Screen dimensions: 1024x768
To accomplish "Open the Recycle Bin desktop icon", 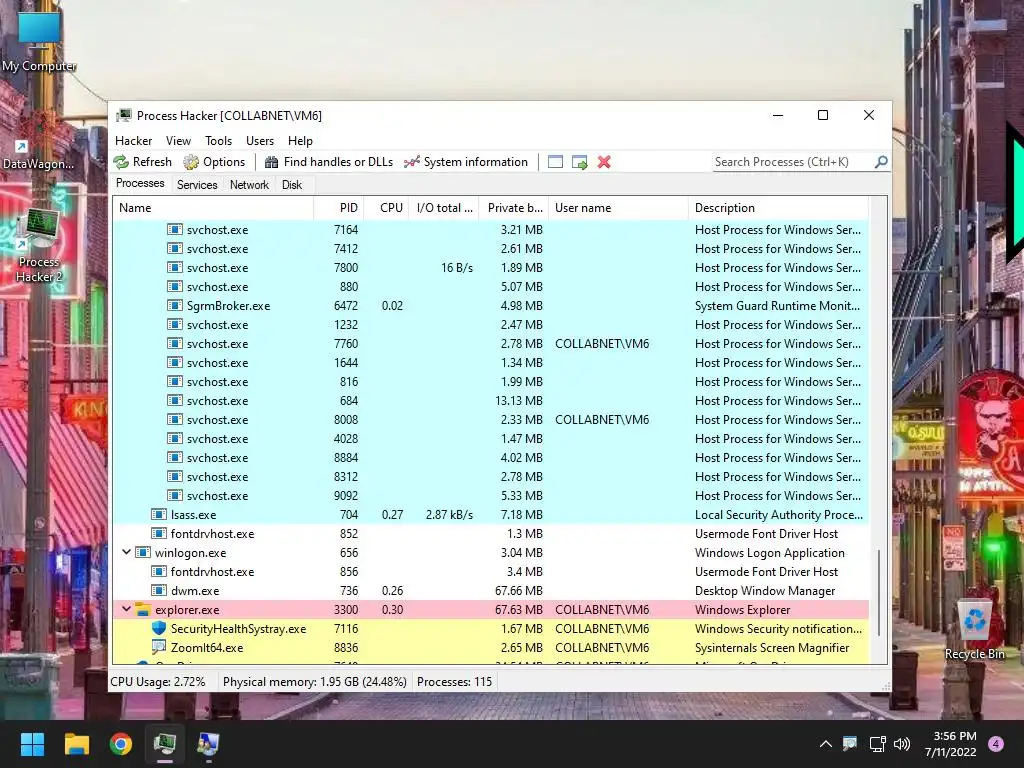I will click(974, 630).
